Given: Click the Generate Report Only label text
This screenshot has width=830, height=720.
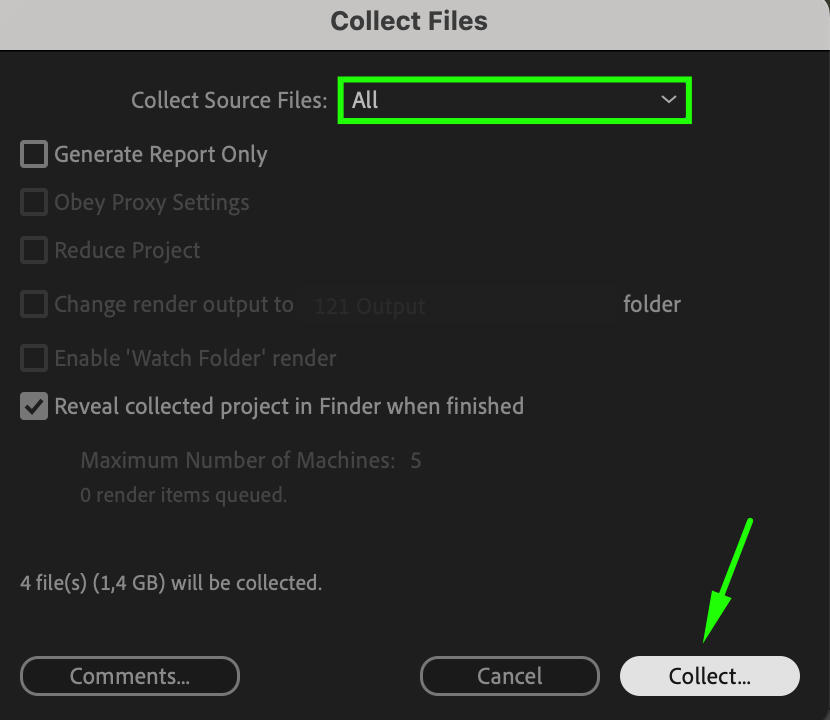Looking at the screenshot, I should tap(161, 154).
